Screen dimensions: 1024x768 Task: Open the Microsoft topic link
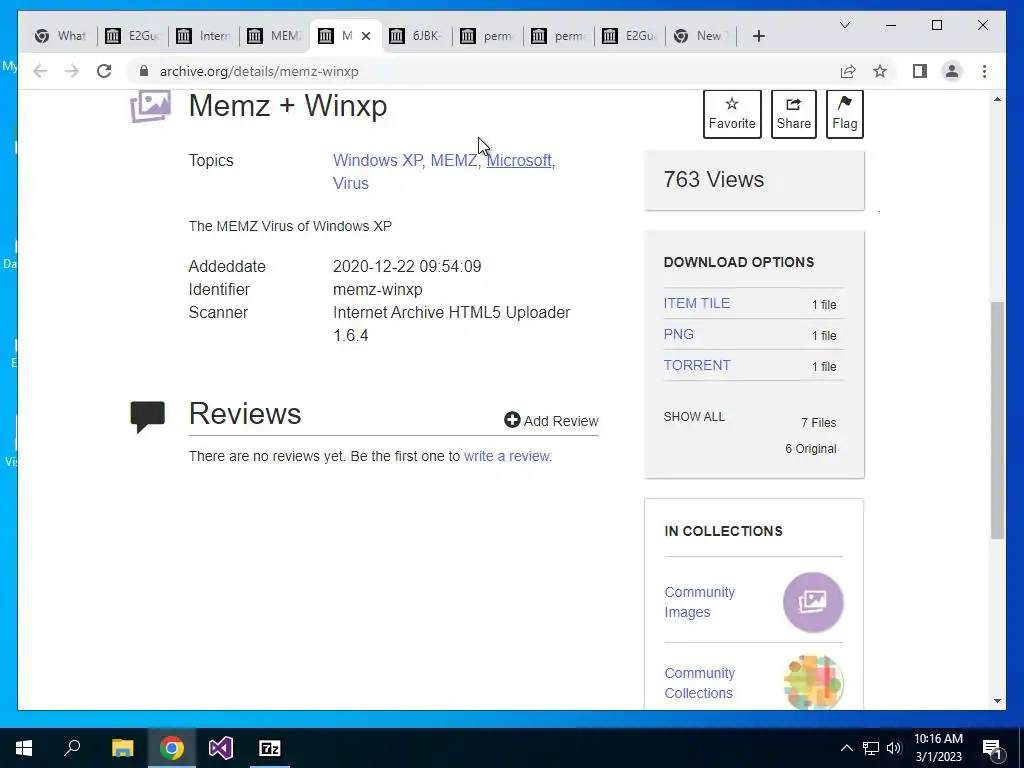(519, 160)
